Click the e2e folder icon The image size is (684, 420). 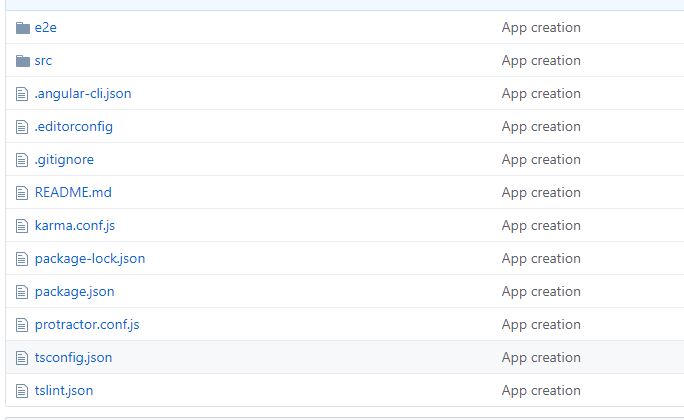pos(23,28)
